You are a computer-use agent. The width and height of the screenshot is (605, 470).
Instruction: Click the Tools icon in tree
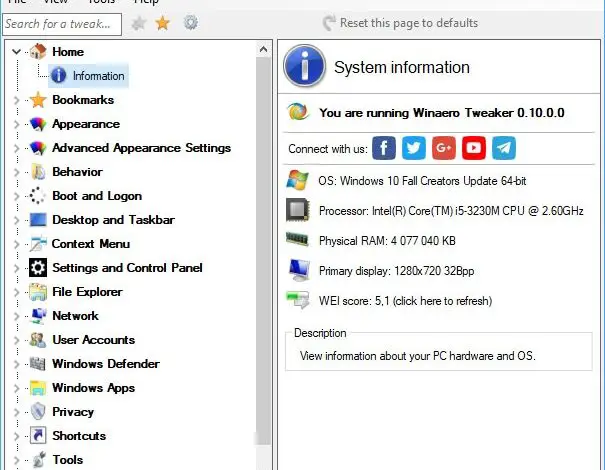pos(38,459)
